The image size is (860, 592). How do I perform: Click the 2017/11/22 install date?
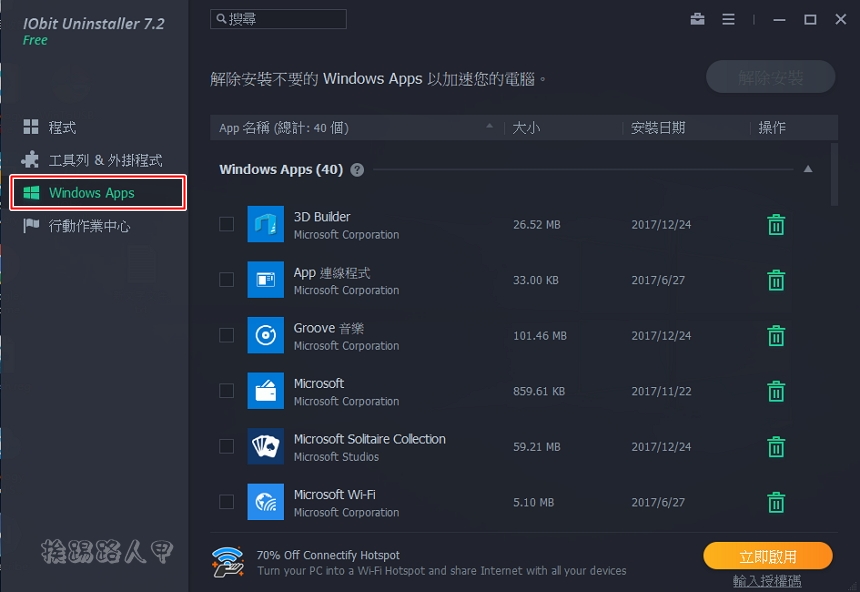tap(661, 391)
